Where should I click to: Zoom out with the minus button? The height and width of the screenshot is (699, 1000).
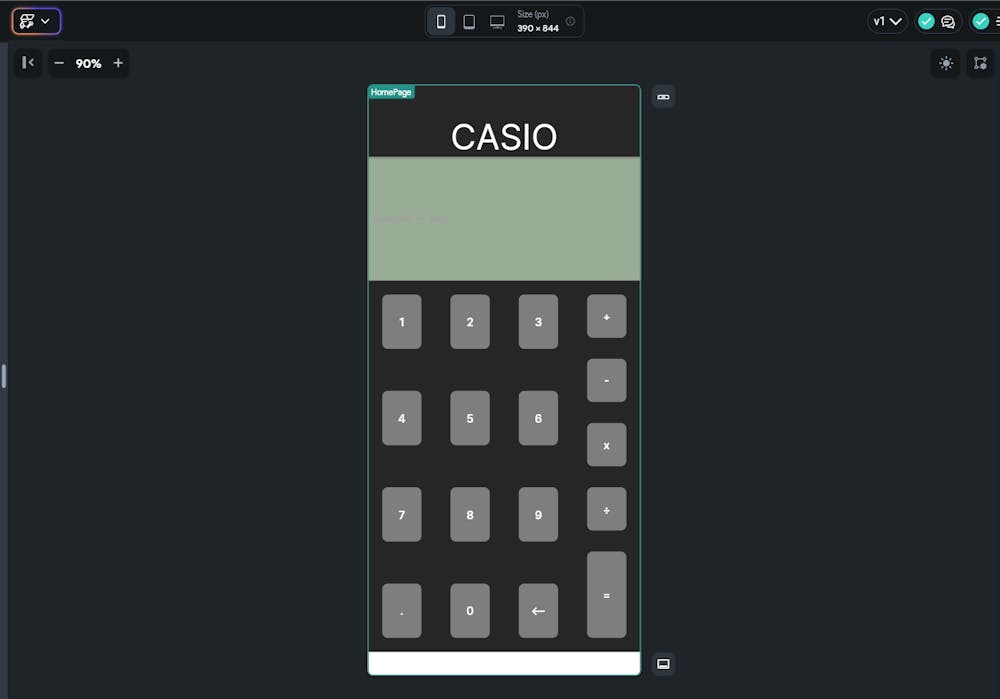coord(59,63)
